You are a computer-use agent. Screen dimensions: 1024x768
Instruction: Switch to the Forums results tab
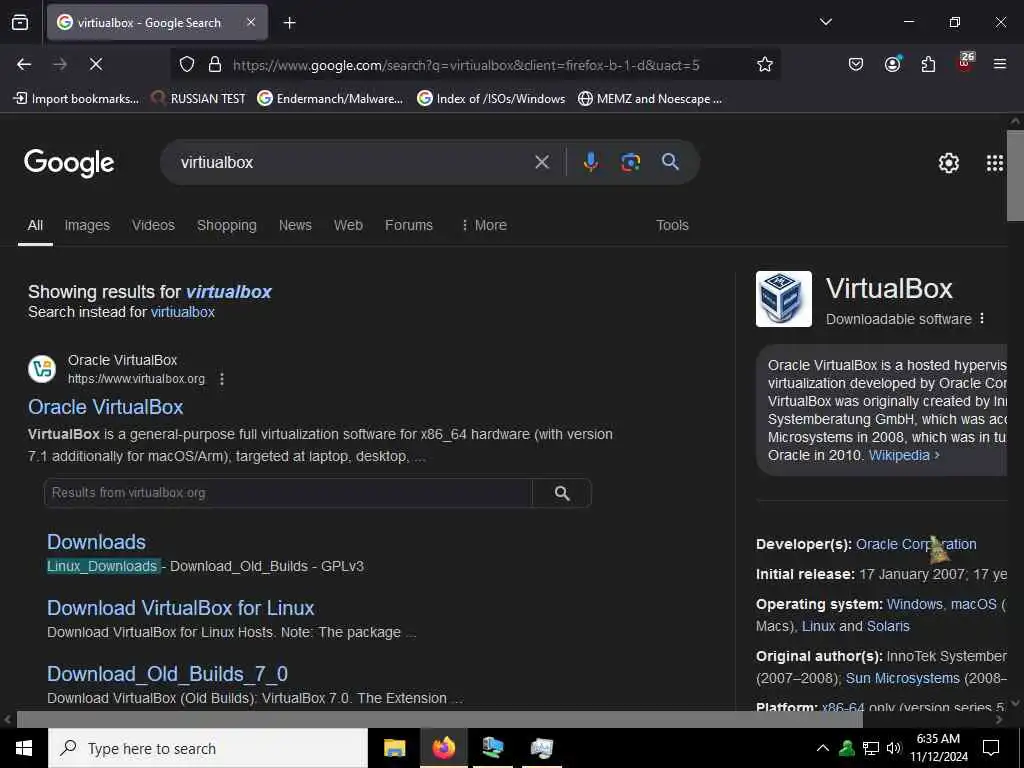tap(409, 225)
